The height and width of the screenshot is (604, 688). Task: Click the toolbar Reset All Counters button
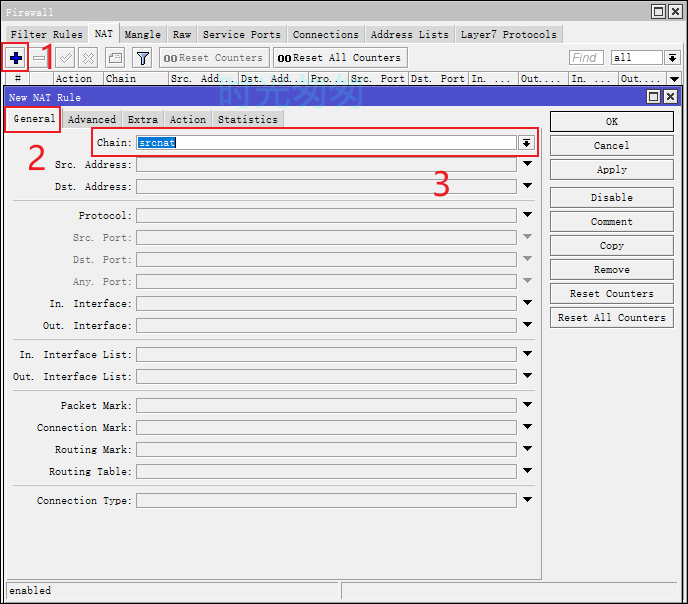pyautogui.click(x=340, y=58)
